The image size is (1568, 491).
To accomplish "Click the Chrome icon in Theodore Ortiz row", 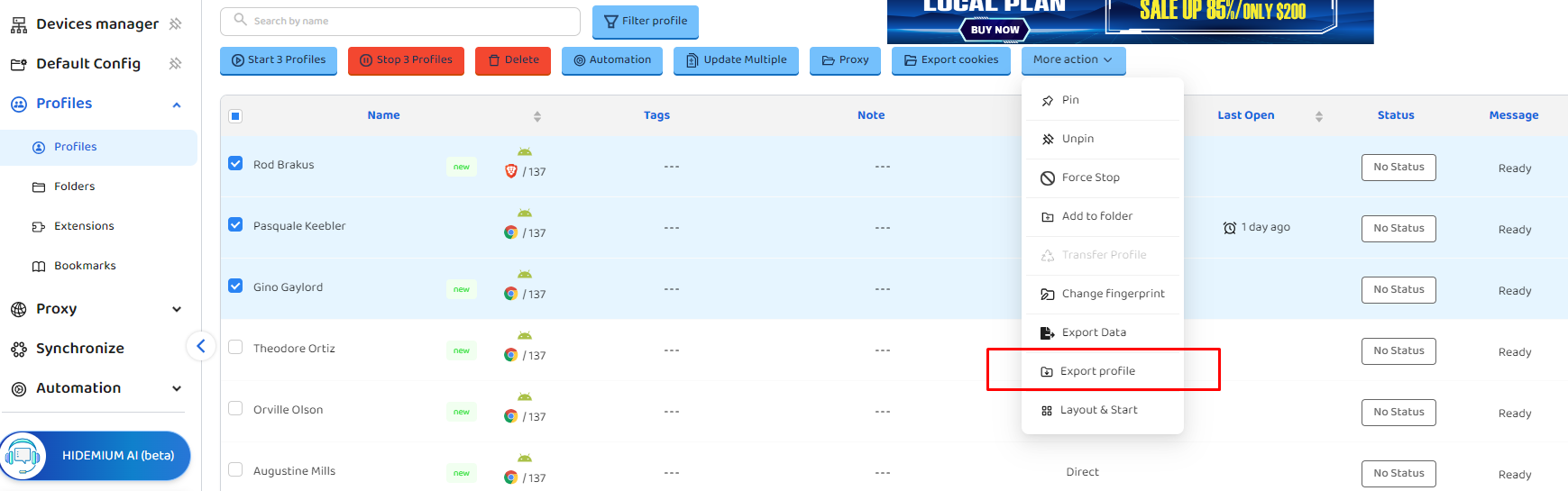I will pyautogui.click(x=510, y=355).
